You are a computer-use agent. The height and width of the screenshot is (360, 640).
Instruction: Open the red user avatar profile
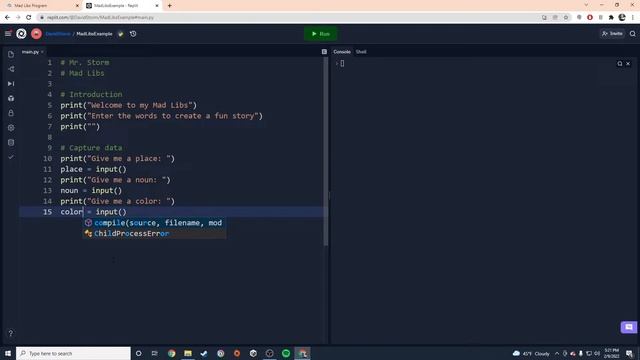tap(36, 34)
